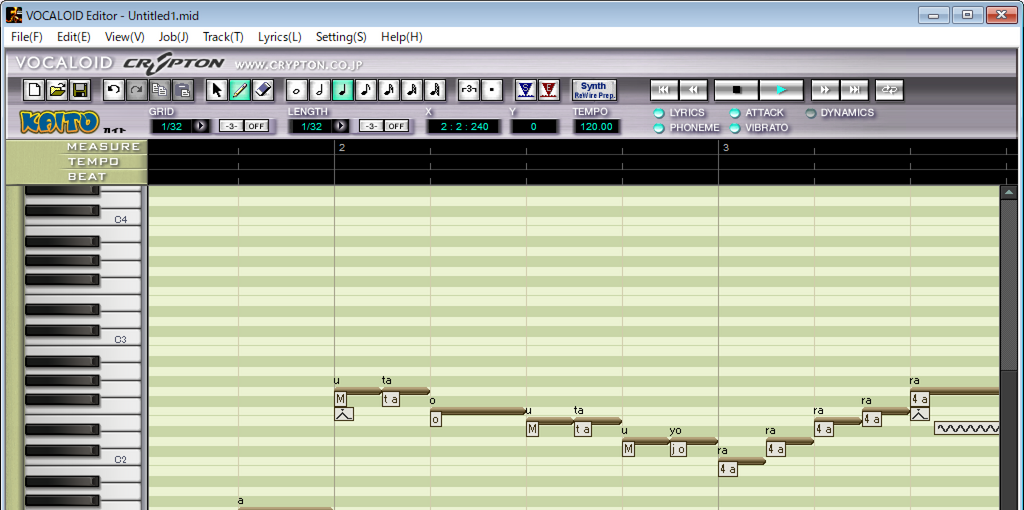Choose the quarter note length
1024x510 pixels.
pos(342,89)
